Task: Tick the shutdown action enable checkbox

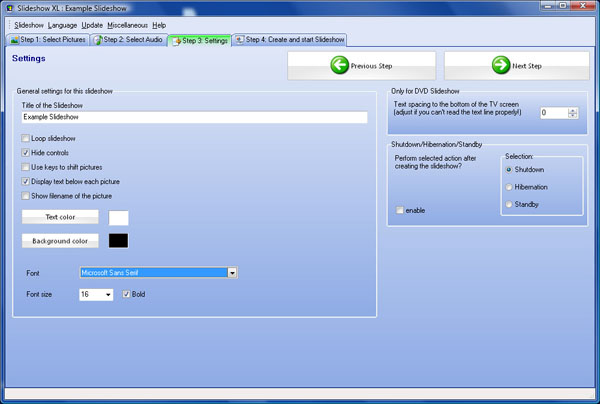Action: coord(401,210)
